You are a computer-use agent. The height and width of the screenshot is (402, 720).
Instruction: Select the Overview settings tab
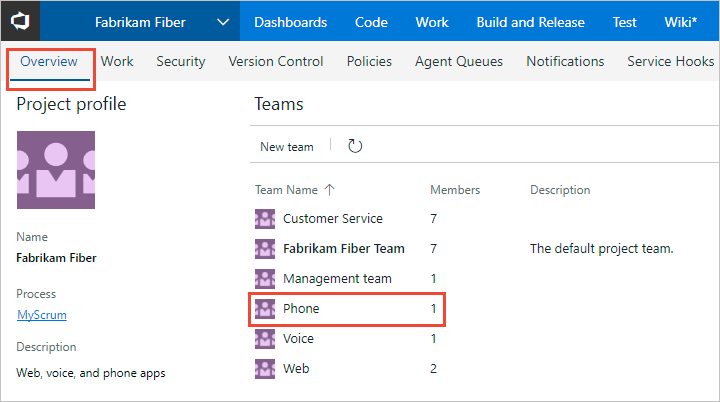(x=49, y=62)
